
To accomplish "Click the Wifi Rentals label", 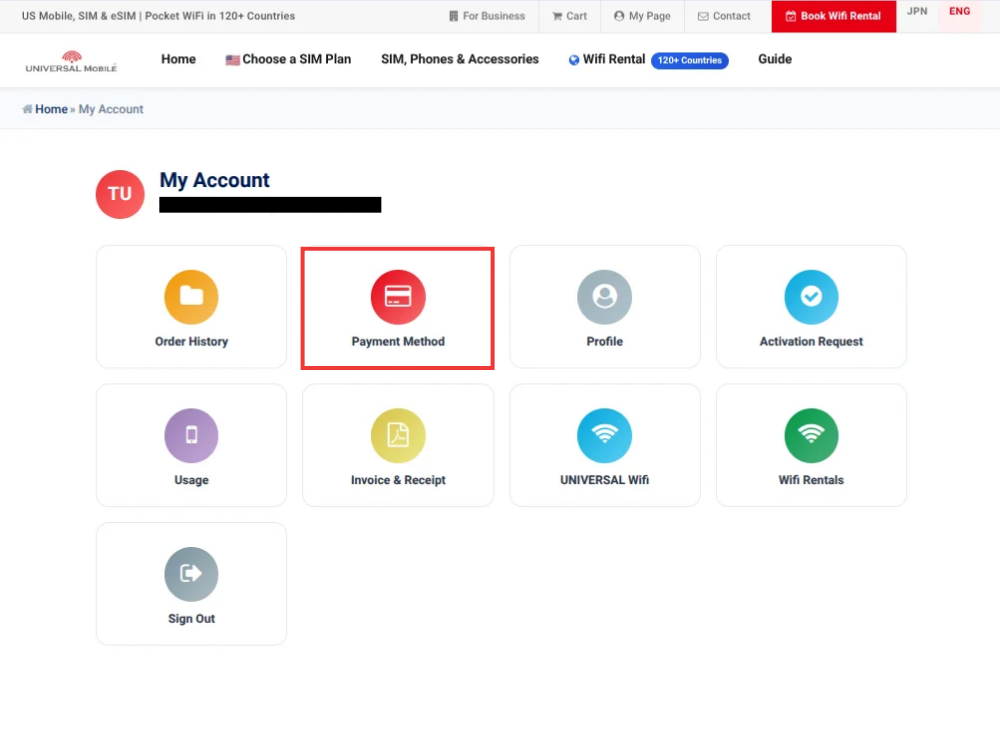I will tap(811, 480).
